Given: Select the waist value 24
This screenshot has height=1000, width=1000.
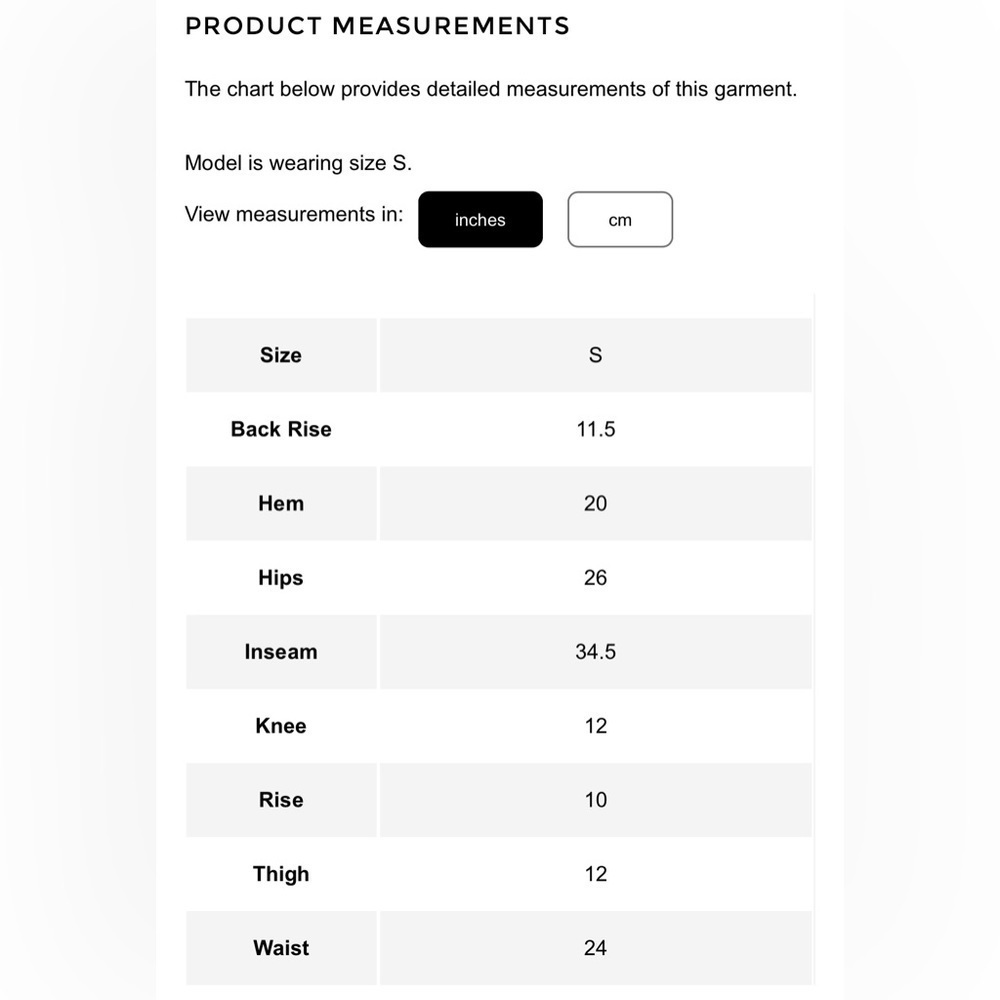Looking at the screenshot, I should point(596,948).
